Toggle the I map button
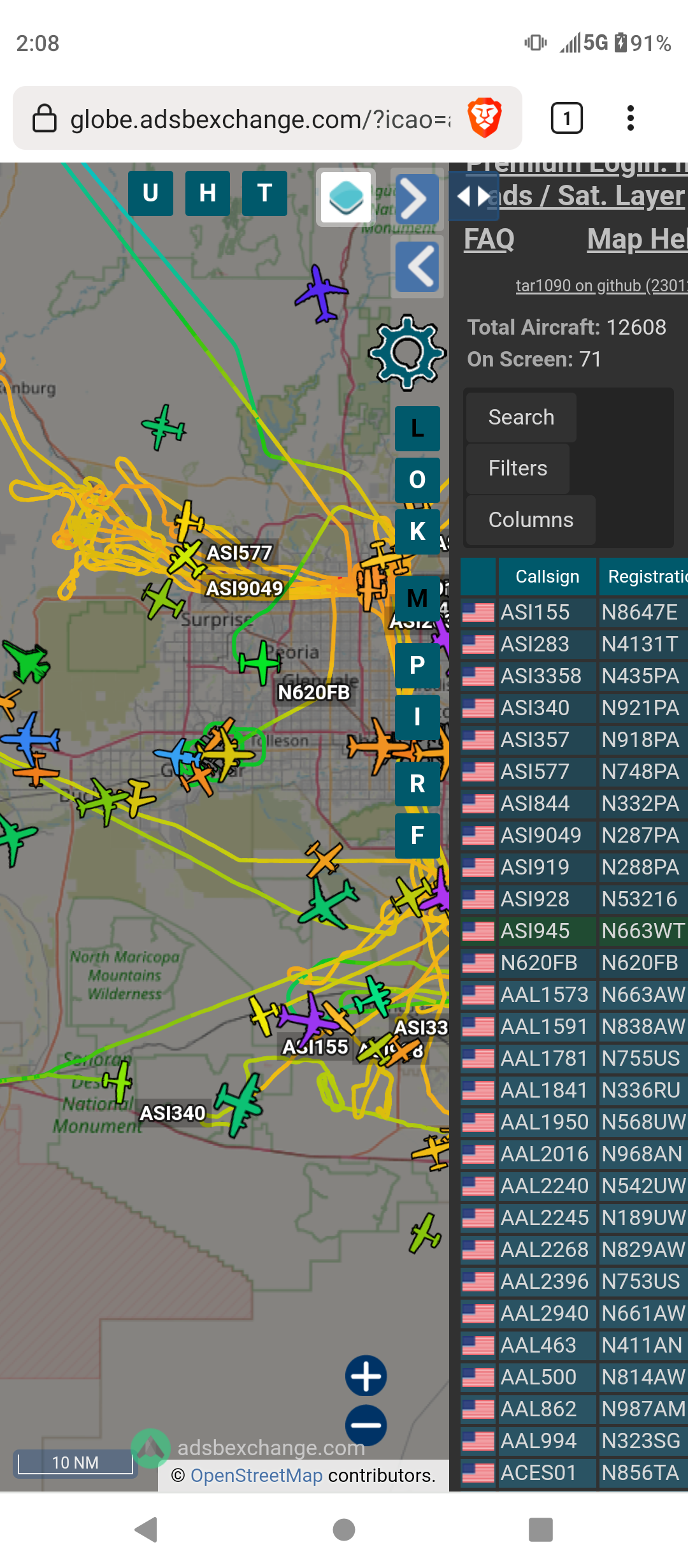 pyautogui.click(x=417, y=717)
